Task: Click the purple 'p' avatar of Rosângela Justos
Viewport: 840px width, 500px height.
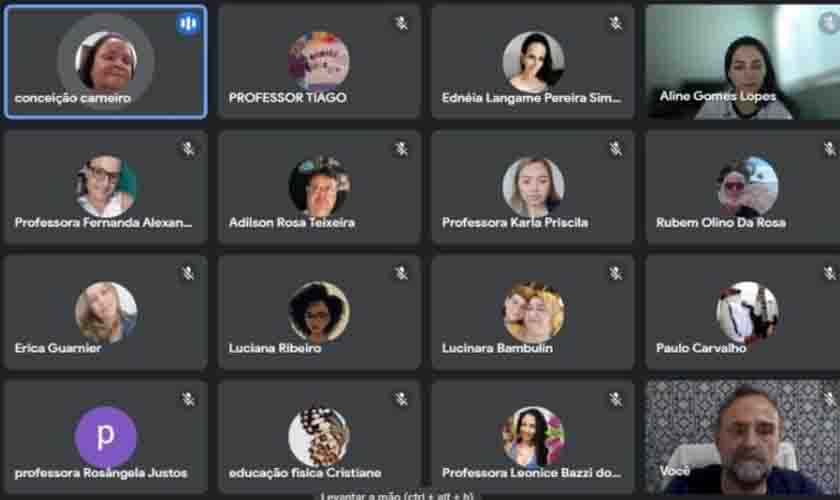Action: 106,437
